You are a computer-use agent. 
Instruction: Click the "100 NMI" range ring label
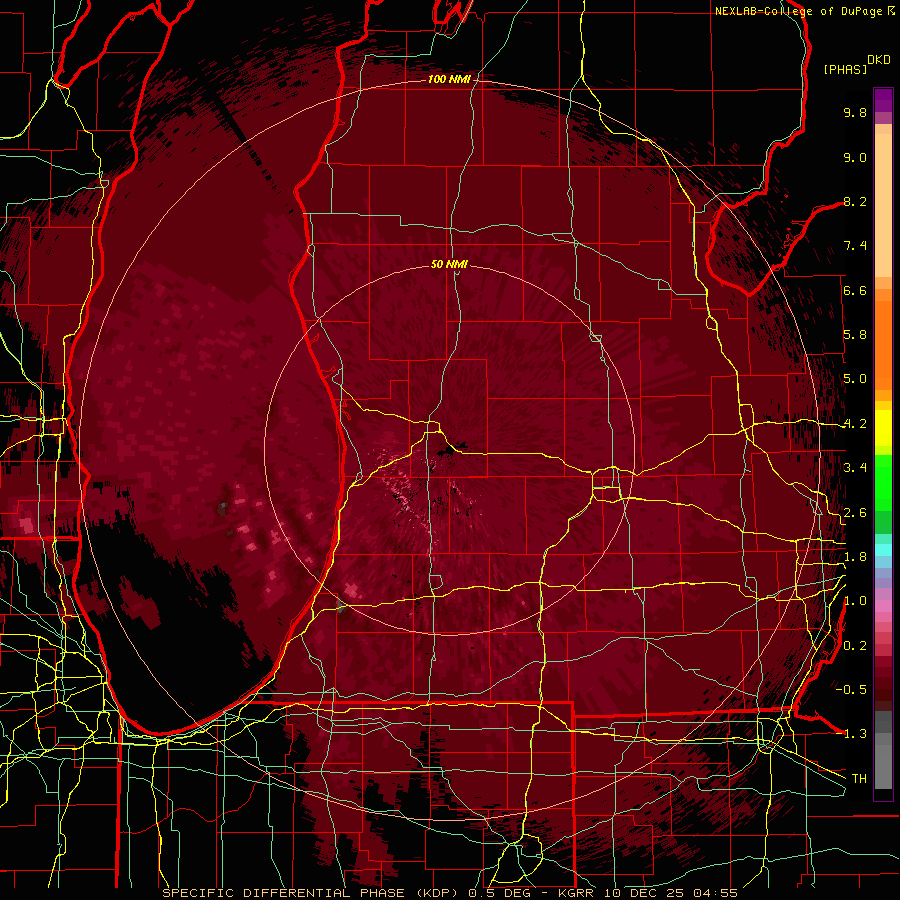[449, 79]
